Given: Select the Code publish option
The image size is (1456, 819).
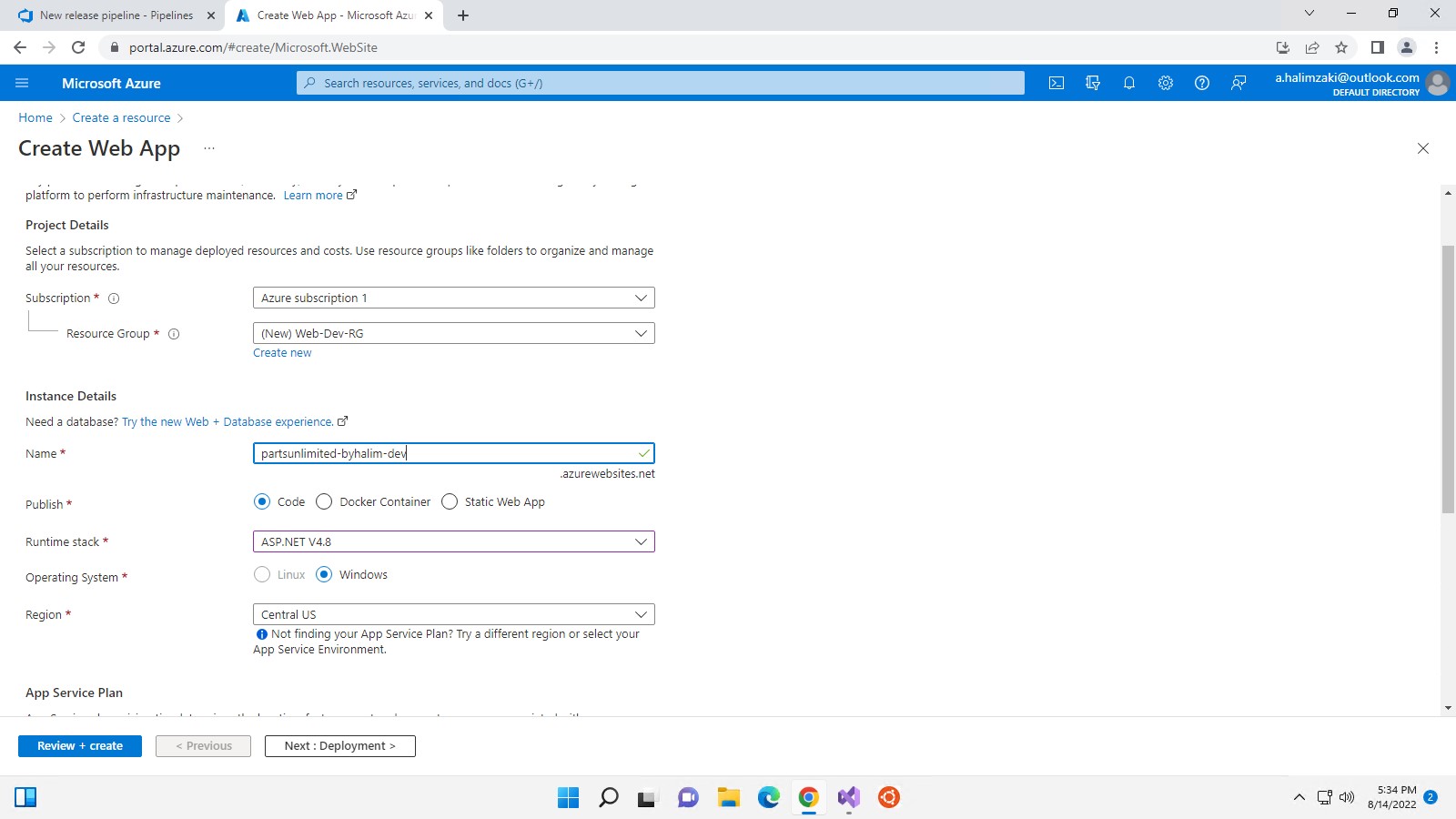Looking at the screenshot, I should 262,502.
